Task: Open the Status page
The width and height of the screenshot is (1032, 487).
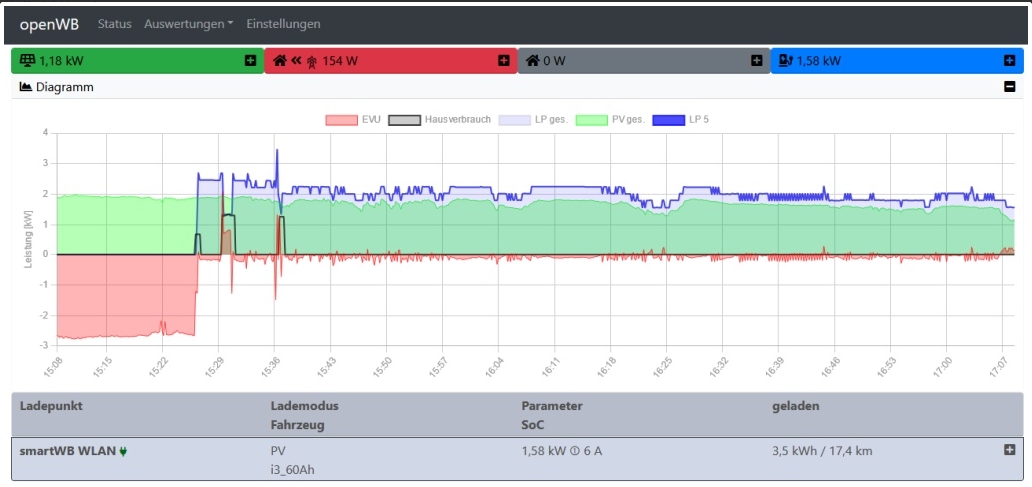Action: pos(114,23)
